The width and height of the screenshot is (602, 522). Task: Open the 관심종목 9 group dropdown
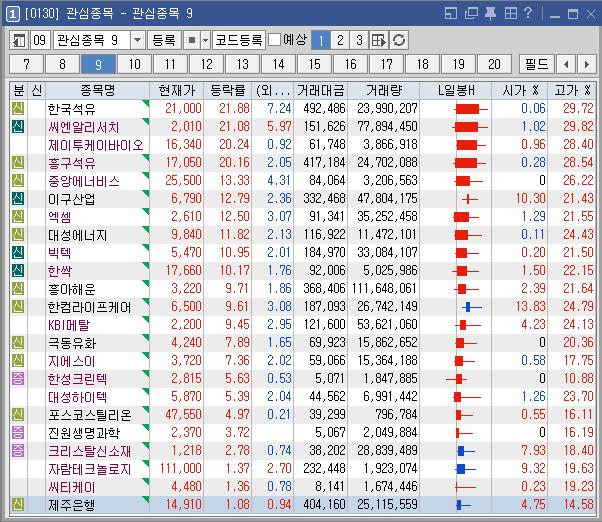(137, 40)
